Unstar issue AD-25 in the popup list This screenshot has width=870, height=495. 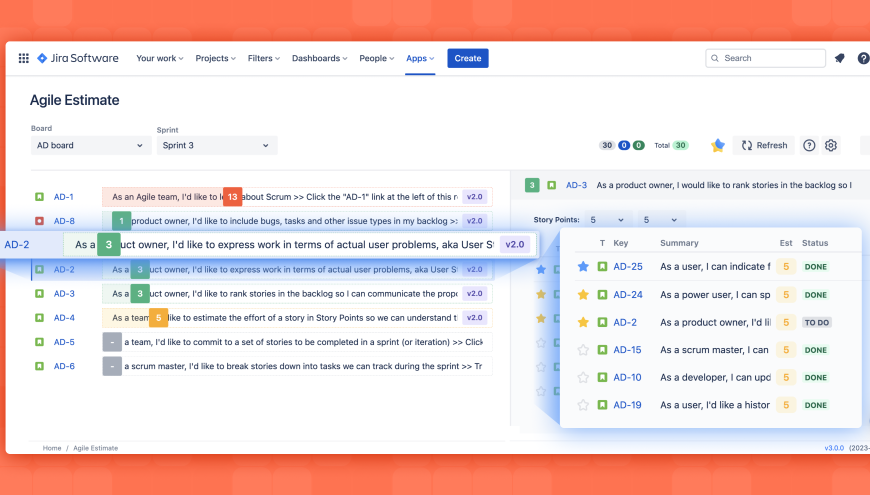coord(583,267)
